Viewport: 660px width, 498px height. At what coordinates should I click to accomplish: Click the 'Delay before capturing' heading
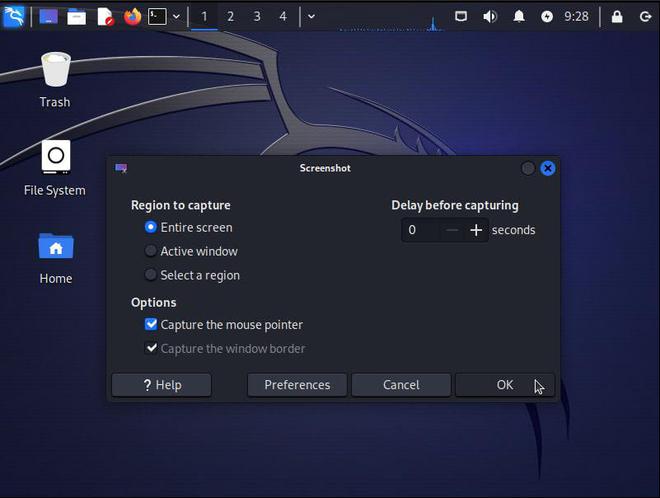tap(455, 205)
